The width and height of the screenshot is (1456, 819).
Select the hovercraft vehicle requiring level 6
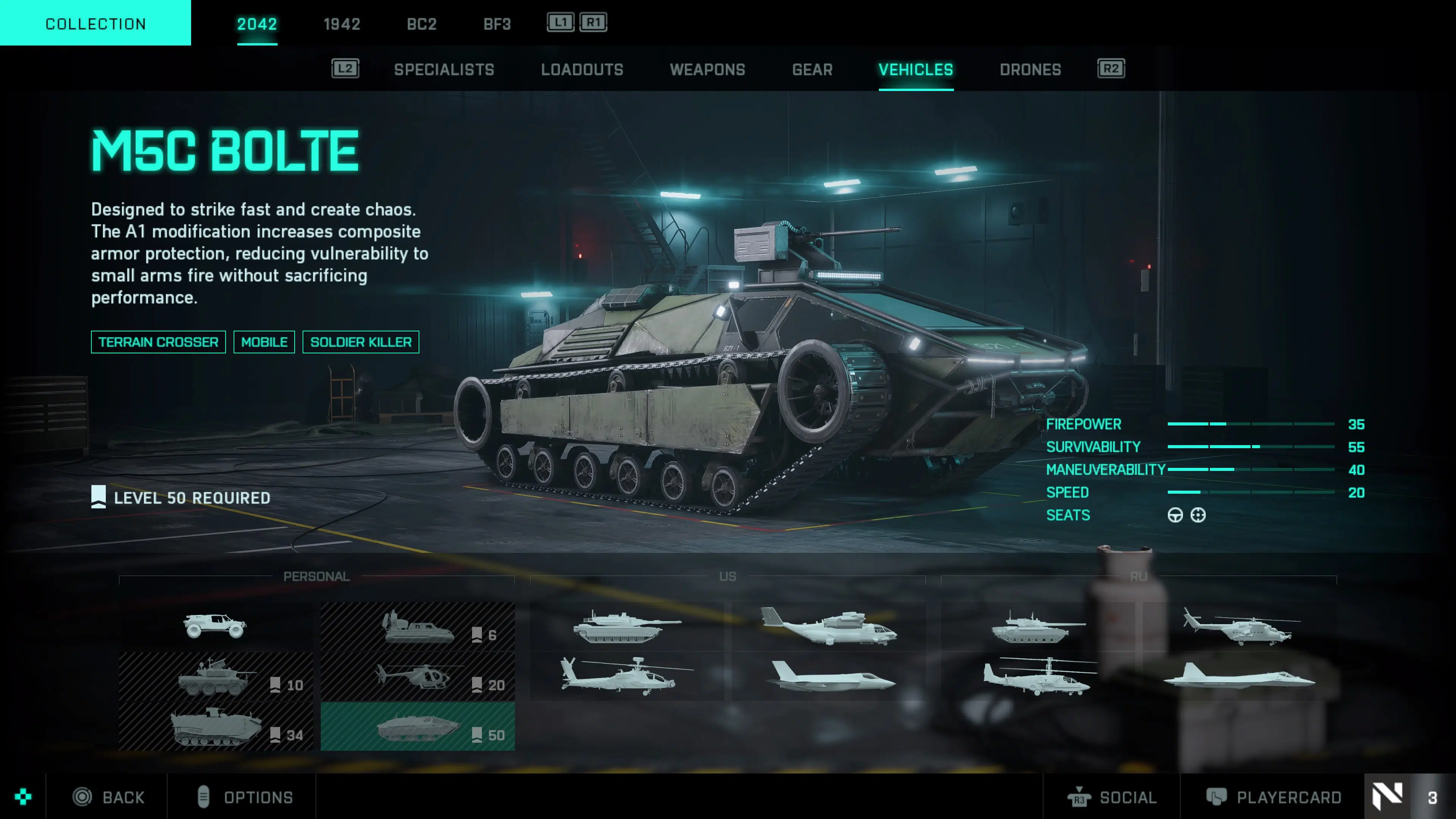(x=418, y=626)
